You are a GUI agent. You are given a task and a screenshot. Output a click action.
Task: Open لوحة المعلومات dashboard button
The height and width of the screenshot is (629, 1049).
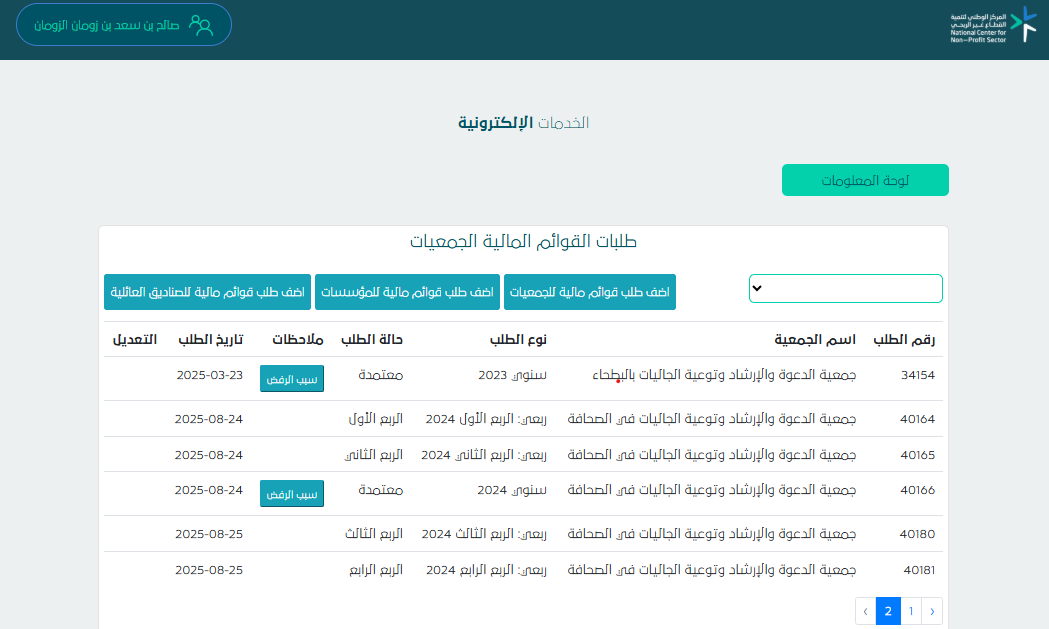pyautogui.click(x=864, y=180)
